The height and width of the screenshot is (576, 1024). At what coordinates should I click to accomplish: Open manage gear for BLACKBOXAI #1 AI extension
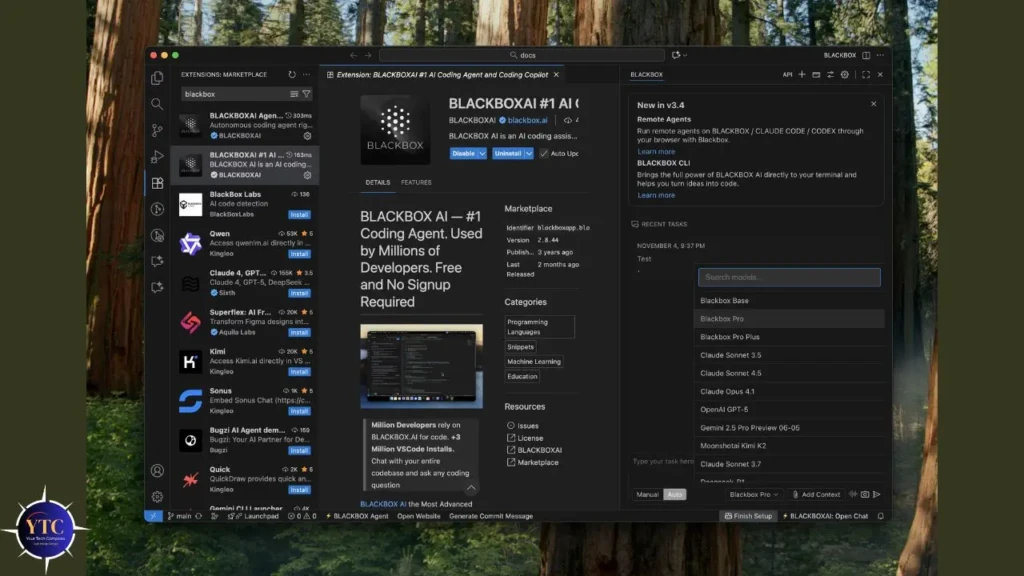307,175
